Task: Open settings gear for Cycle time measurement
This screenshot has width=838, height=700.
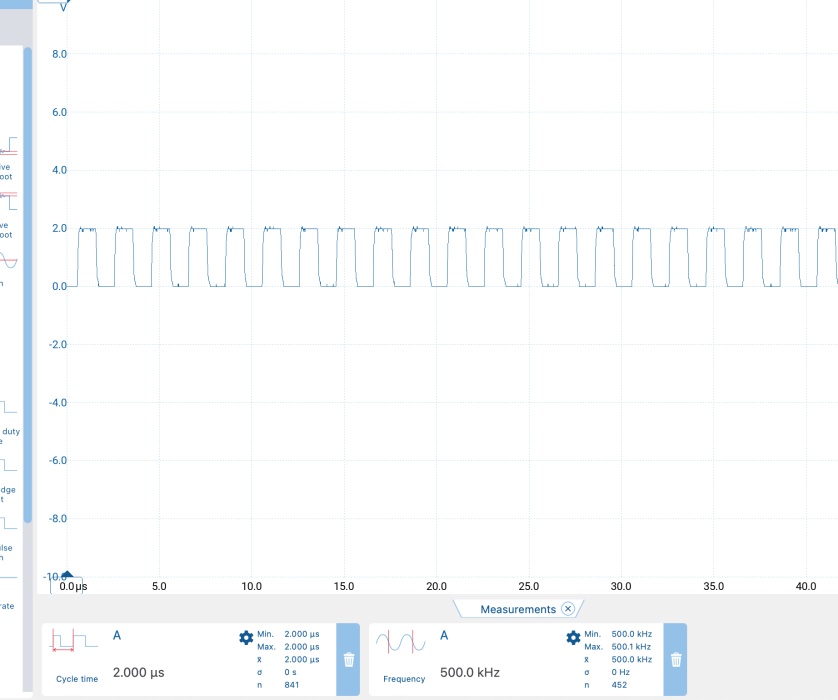Action: coord(246,638)
